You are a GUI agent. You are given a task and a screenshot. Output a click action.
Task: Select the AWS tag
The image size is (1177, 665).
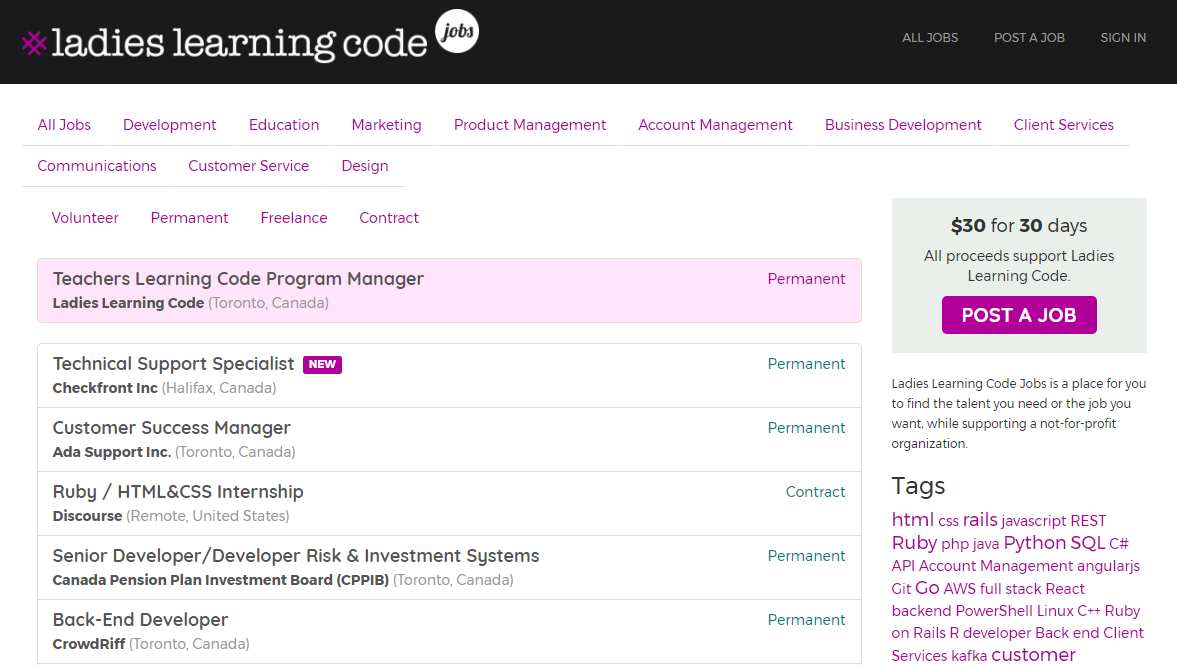pos(959,589)
